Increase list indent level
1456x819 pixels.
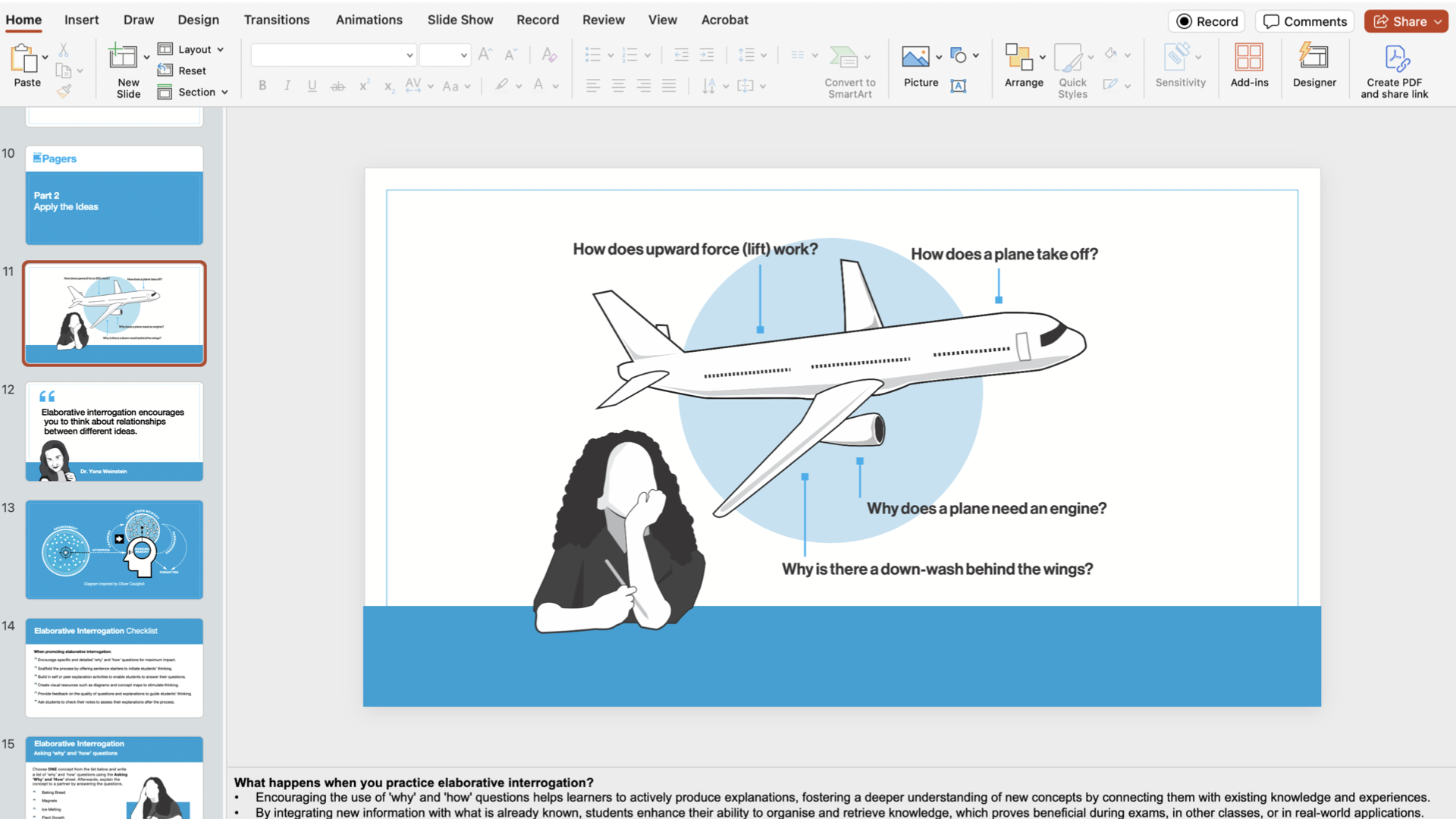707,55
